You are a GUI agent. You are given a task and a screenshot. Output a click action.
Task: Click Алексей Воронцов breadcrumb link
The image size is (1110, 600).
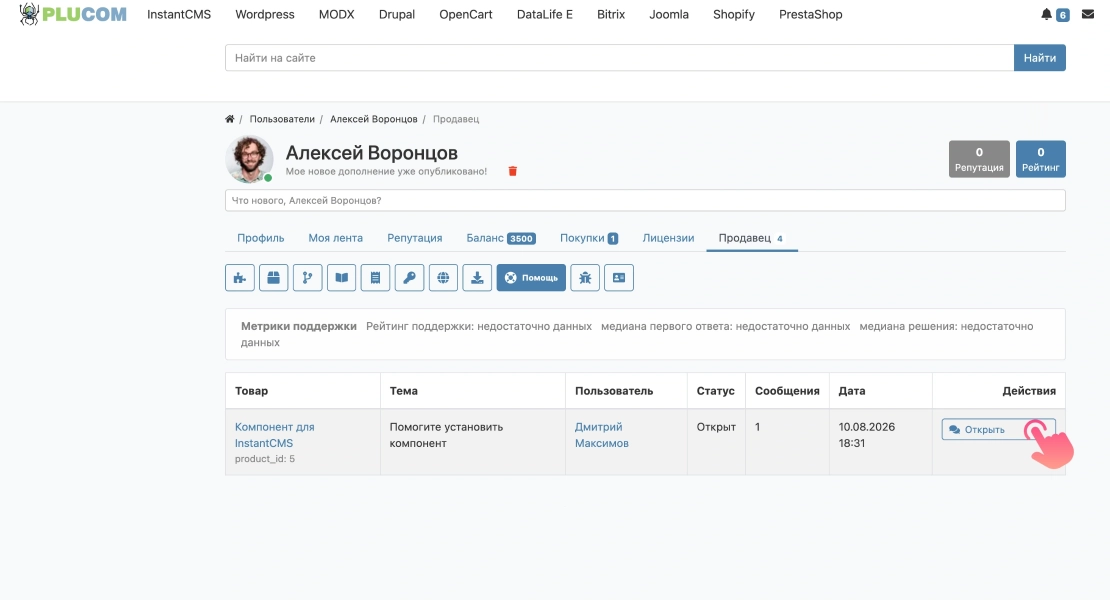[374, 119]
